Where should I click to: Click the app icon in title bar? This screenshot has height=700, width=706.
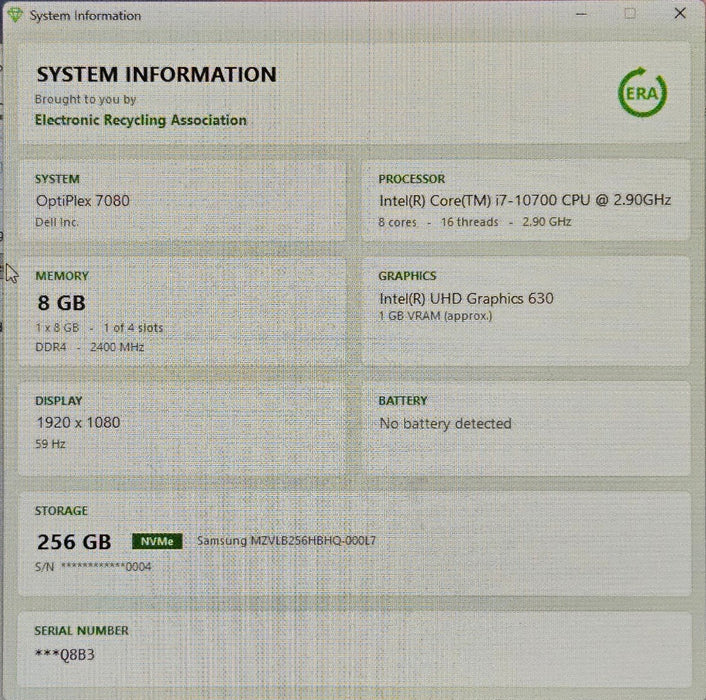coord(15,15)
